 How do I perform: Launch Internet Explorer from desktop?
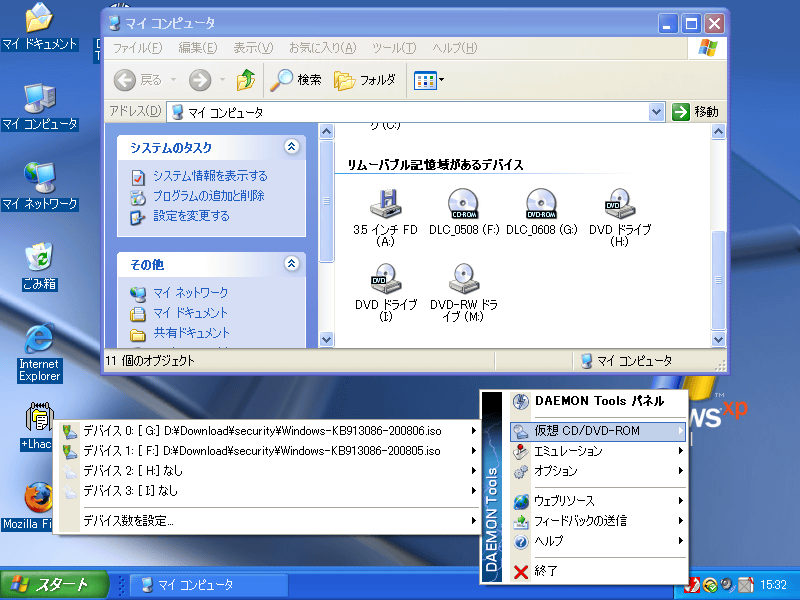coord(40,353)
